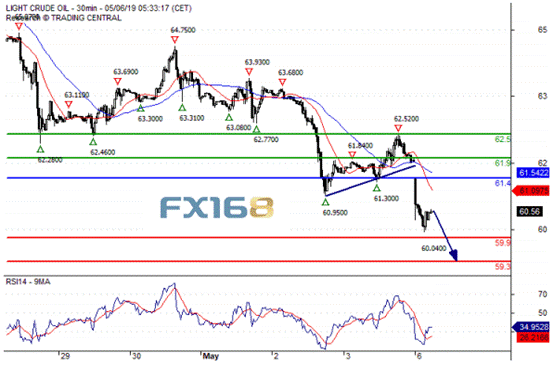The width and height of the screenshot is (554, 366).
Task: Click the 62.2800 price label
Action: coord(50,160)
